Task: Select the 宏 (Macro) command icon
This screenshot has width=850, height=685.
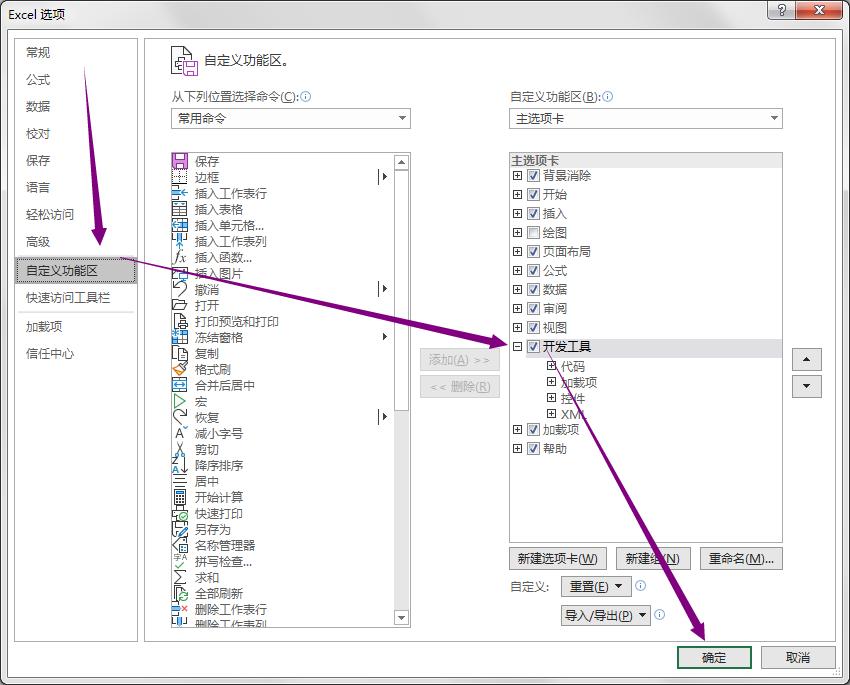Action: [x=178, y=401]
